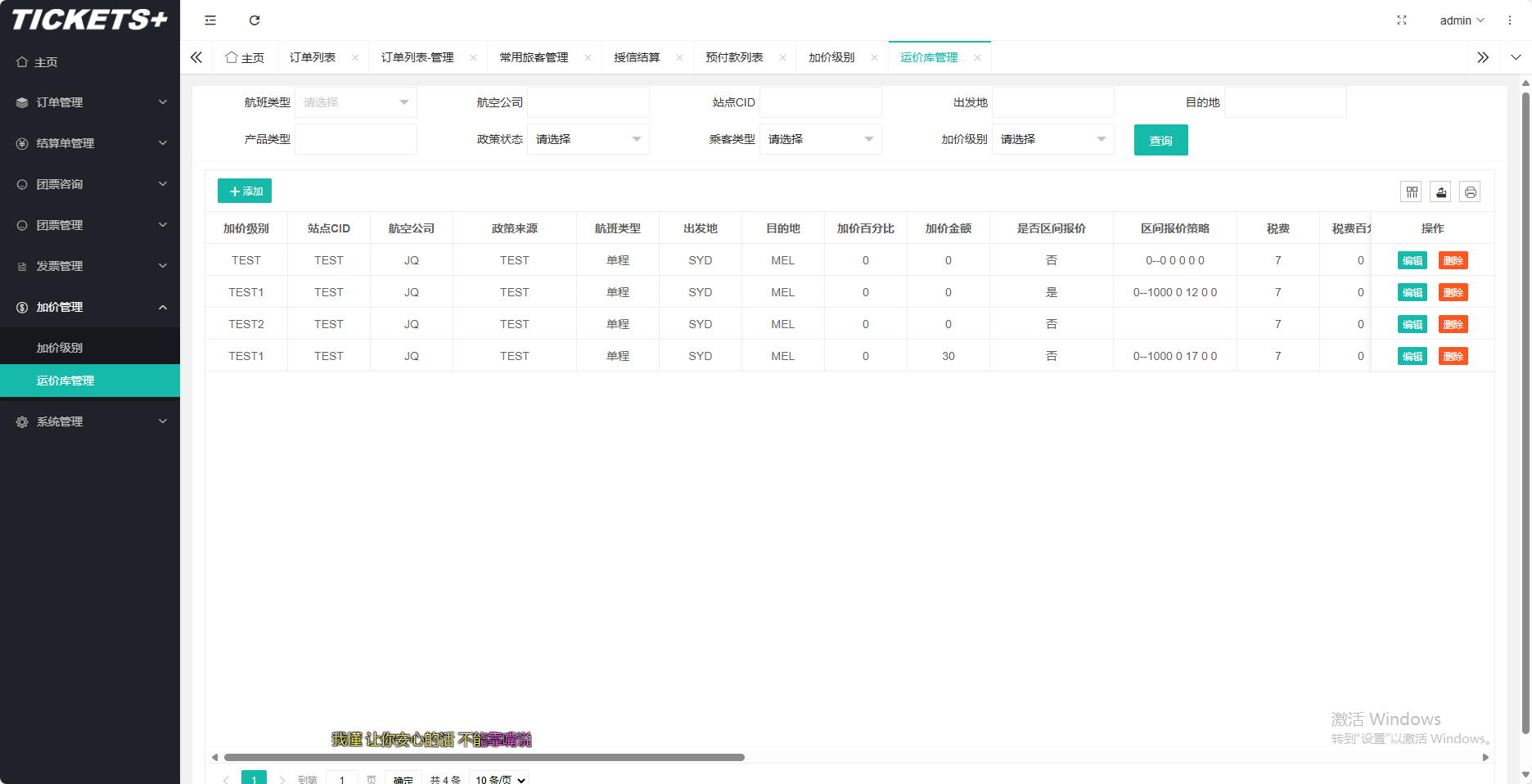Open the tab options down-arrow menu
The height and width of the screenshot is (784, 1532).
1516,57
